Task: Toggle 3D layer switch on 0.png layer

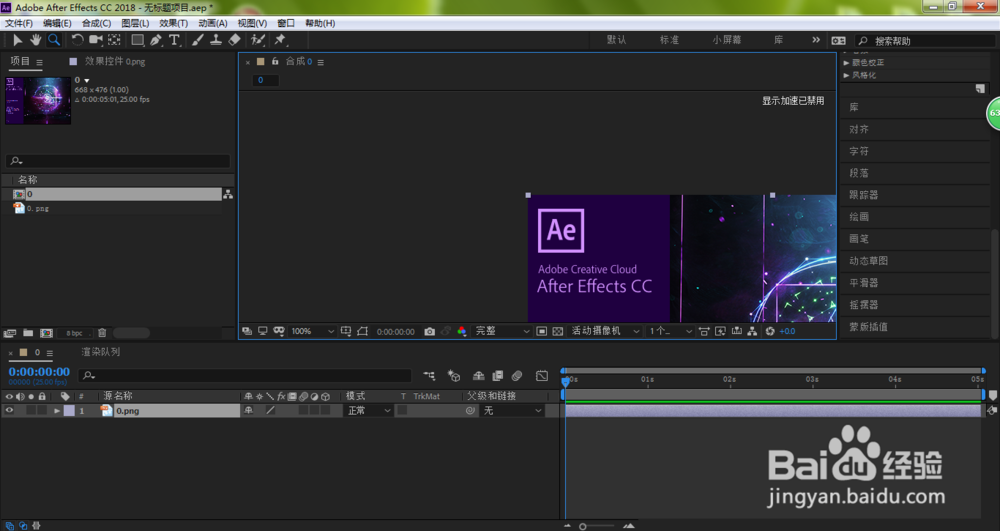Action: [x=325, y=411]
